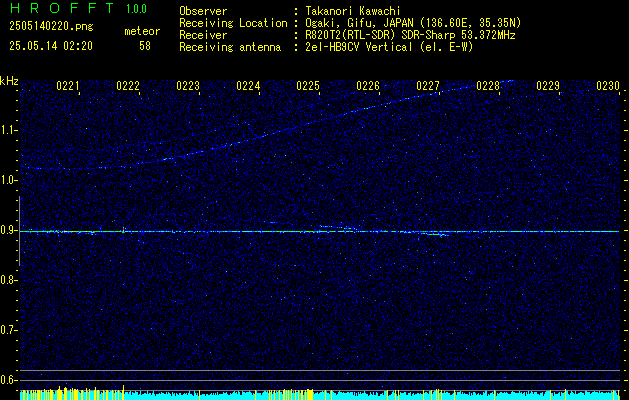Click the 0227 time marker
This screenshot has height=400, width=629.
click(428, 86)
